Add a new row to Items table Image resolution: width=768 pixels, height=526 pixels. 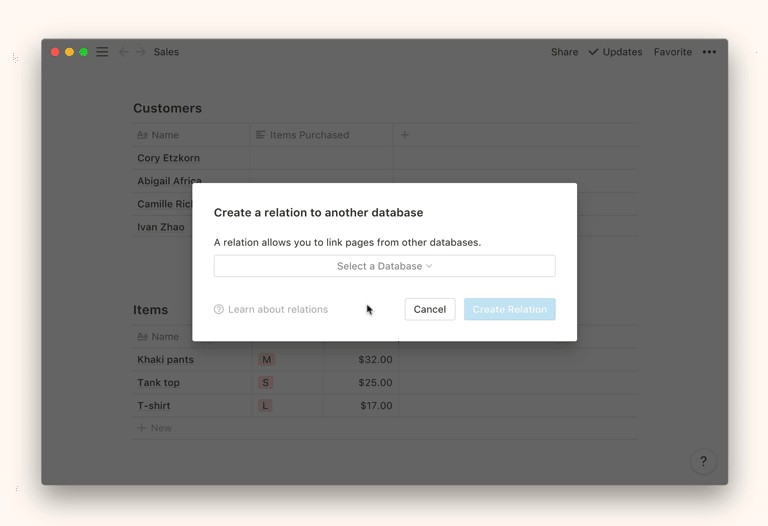[x=155, y=428]
